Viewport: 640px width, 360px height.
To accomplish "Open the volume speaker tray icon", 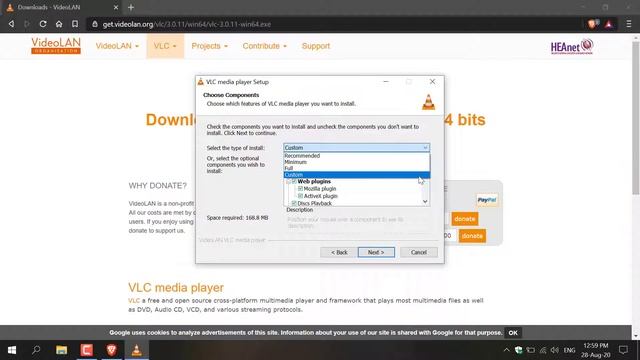I will pyautogui.click(x=554, y=350).
